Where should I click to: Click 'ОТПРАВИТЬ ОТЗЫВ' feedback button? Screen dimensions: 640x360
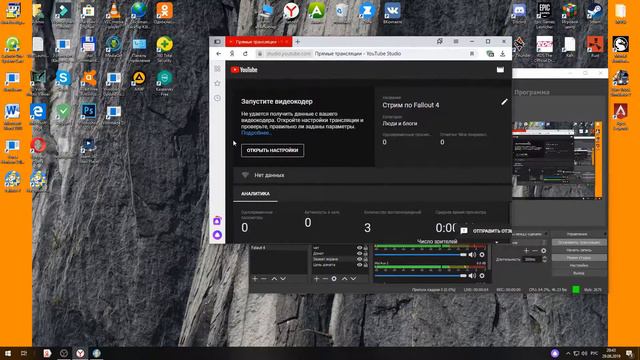(486, 231)
